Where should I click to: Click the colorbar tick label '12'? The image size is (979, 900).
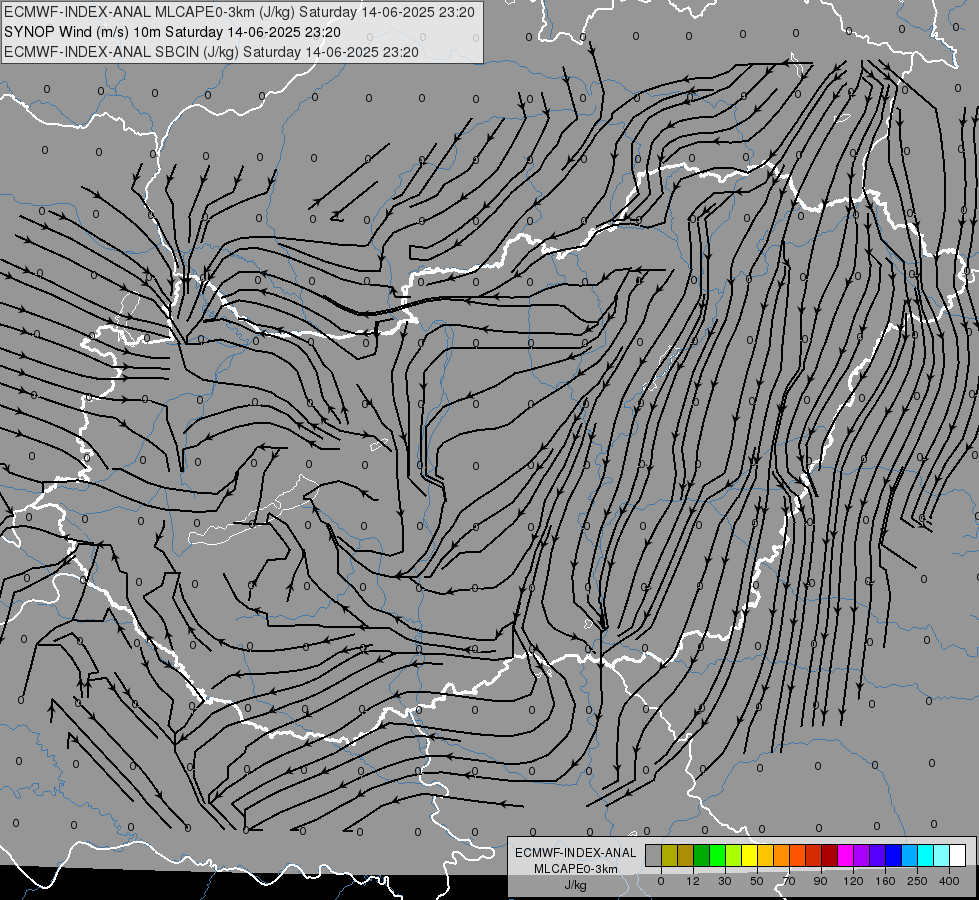[x=692, y=881]
